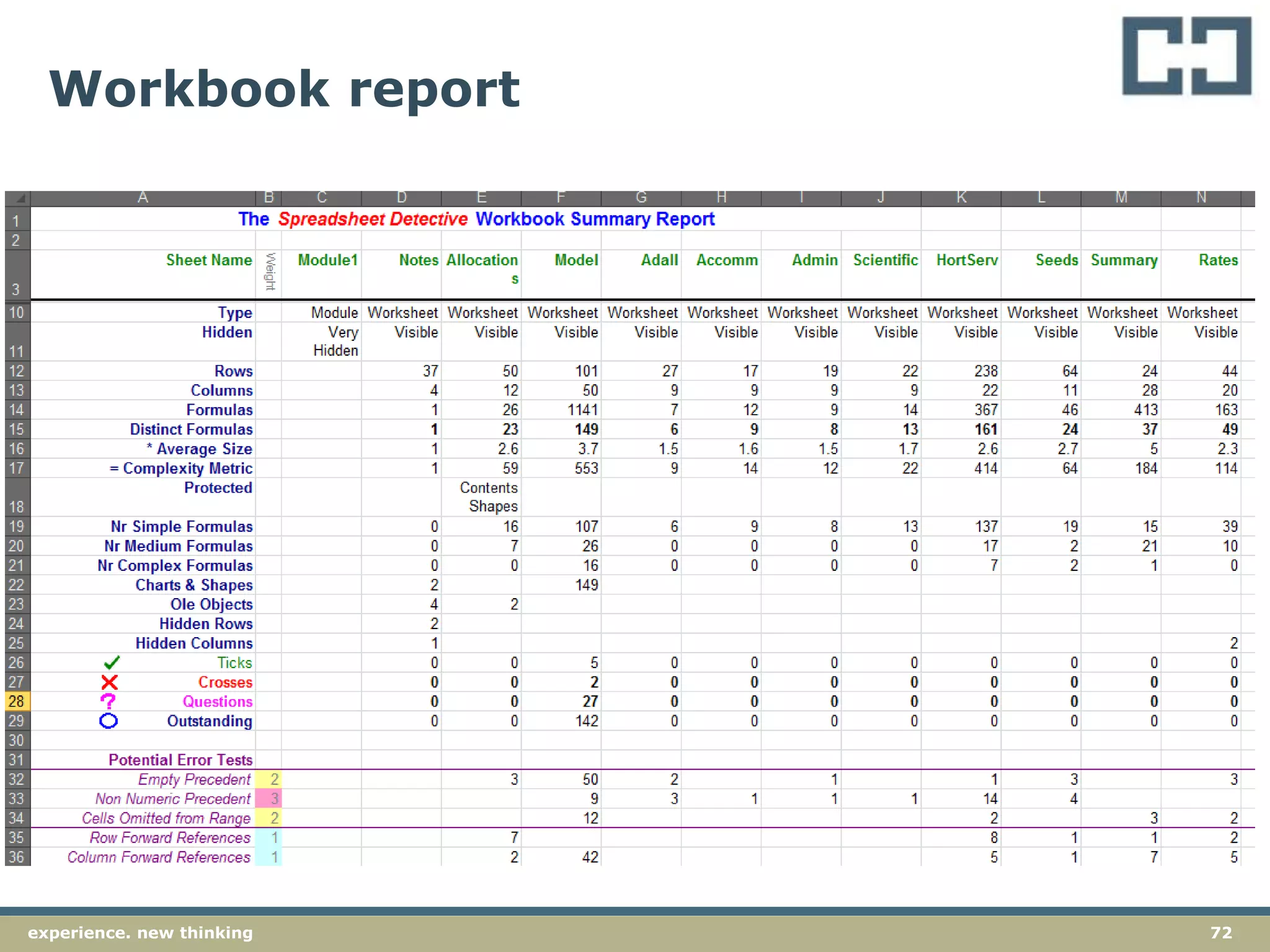Click the '* Average Size' row label

(199, 449)
